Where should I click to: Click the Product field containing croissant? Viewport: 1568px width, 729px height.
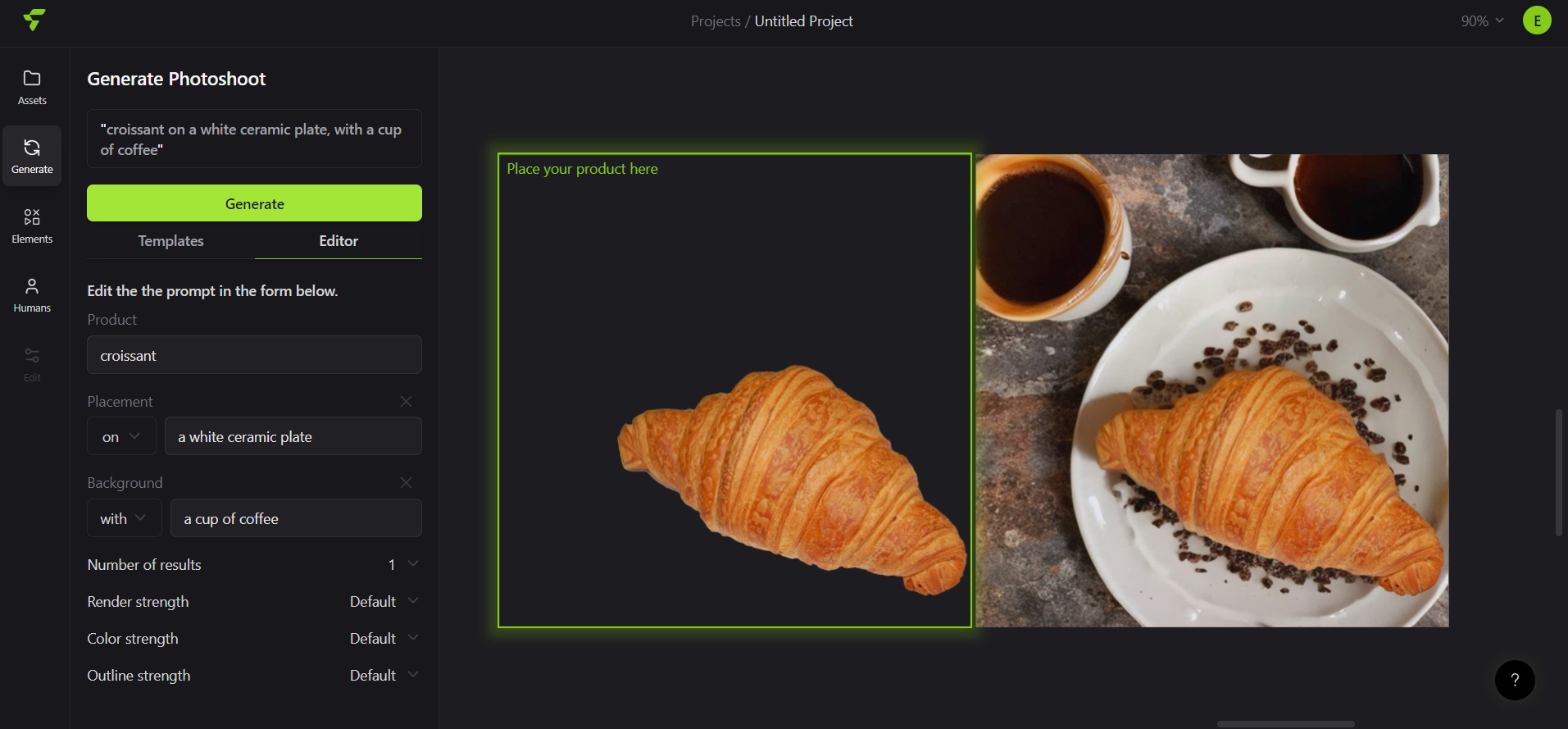click(254, 355)
